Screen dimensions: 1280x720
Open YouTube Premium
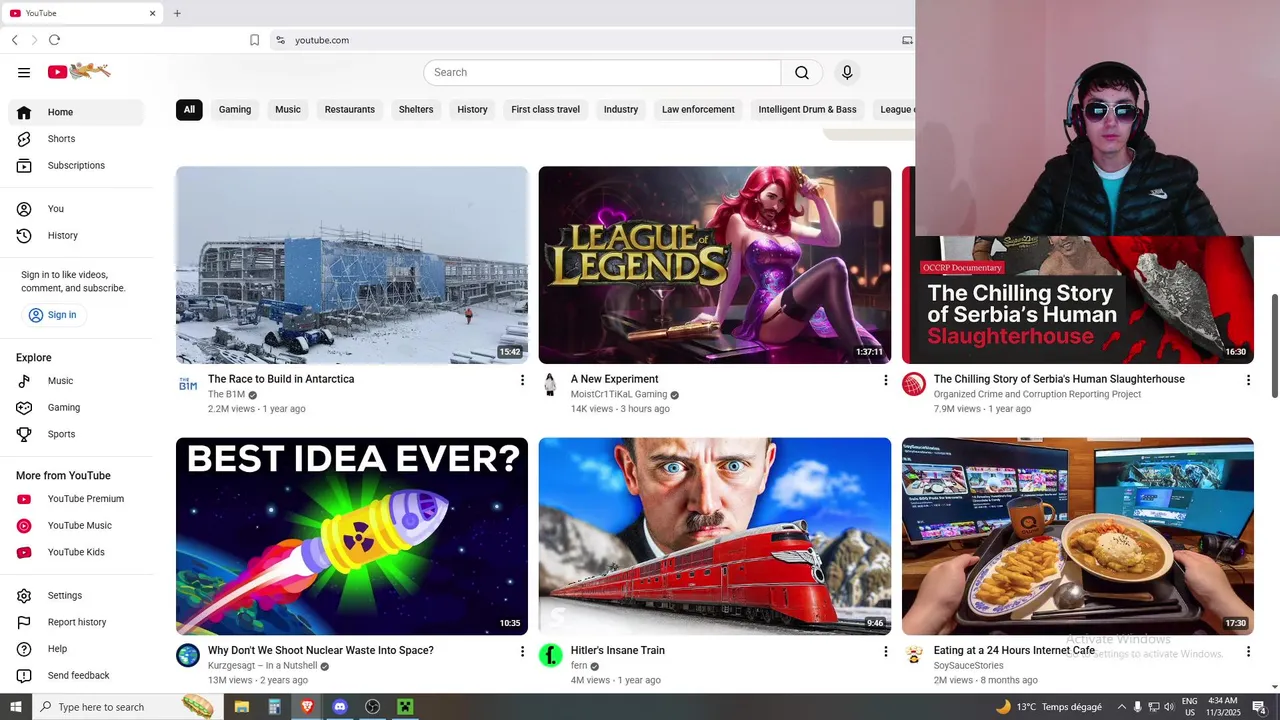pyautogui.click(x=76, y=499)
